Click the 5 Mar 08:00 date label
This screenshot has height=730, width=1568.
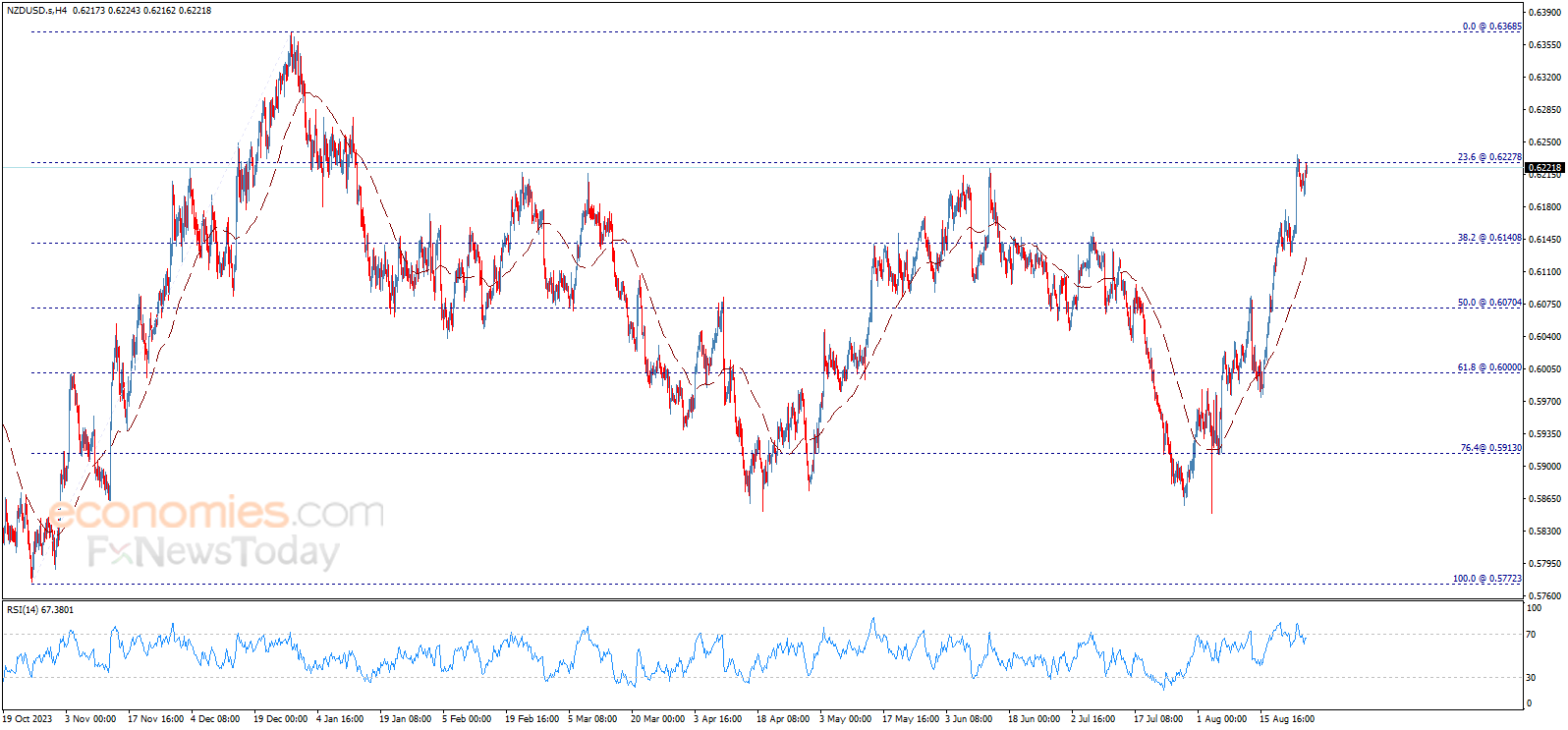click(592, 719)
